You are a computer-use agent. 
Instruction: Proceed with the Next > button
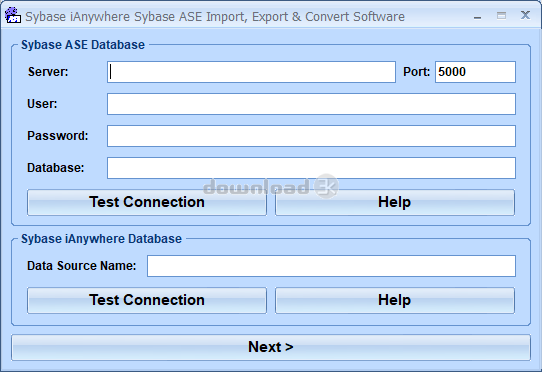click(x=271, y=347)
